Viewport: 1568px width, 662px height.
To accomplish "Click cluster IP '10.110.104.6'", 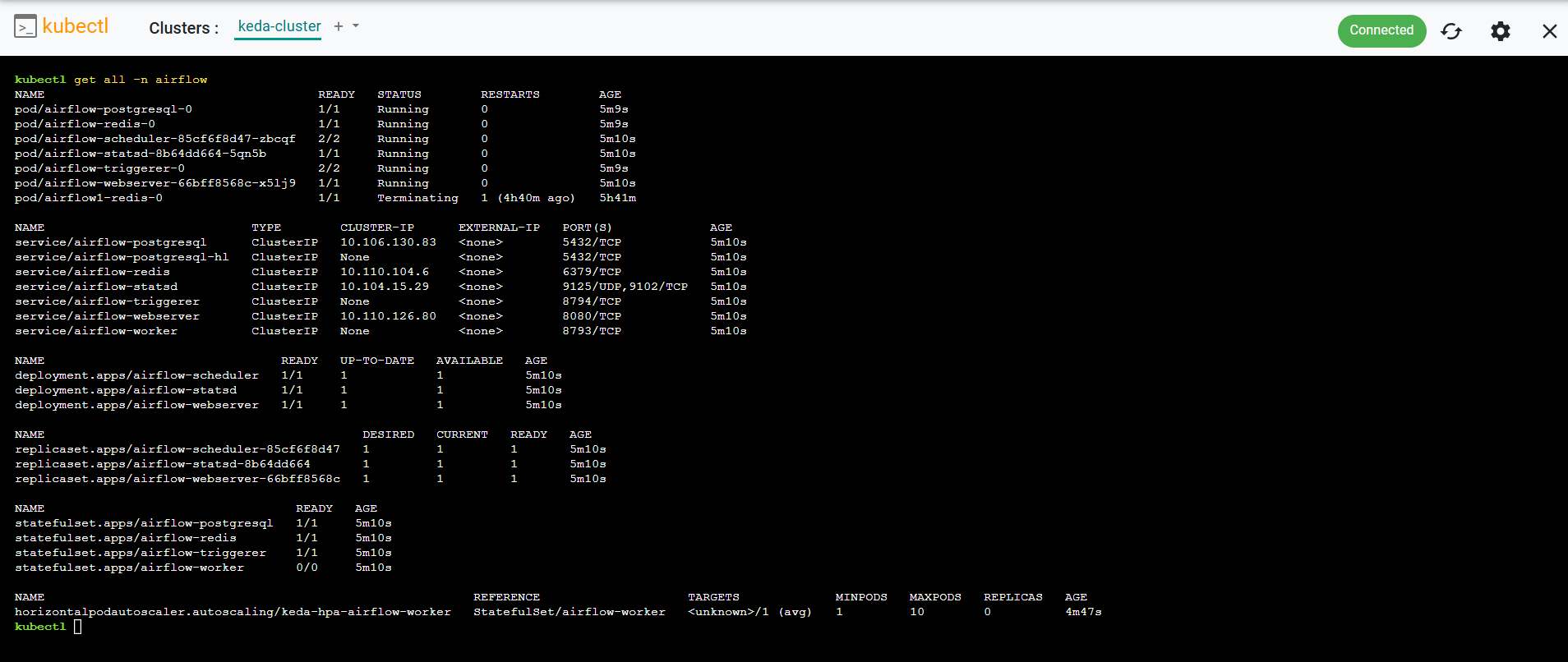I will (385, 272).
